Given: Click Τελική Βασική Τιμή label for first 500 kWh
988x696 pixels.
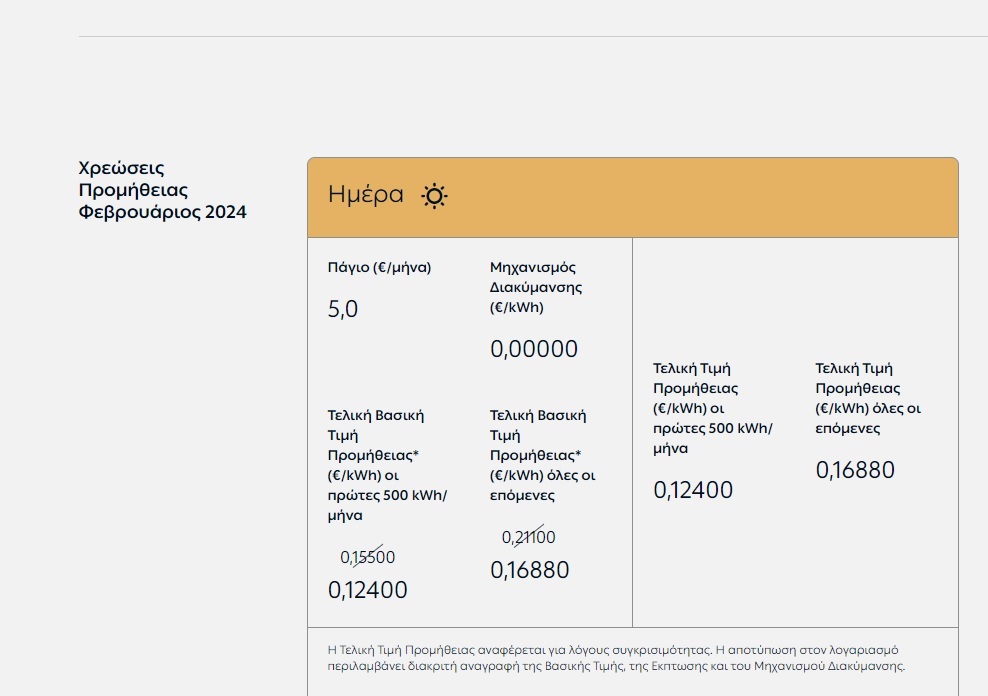Looking at the screenshot, I should 387,465.
